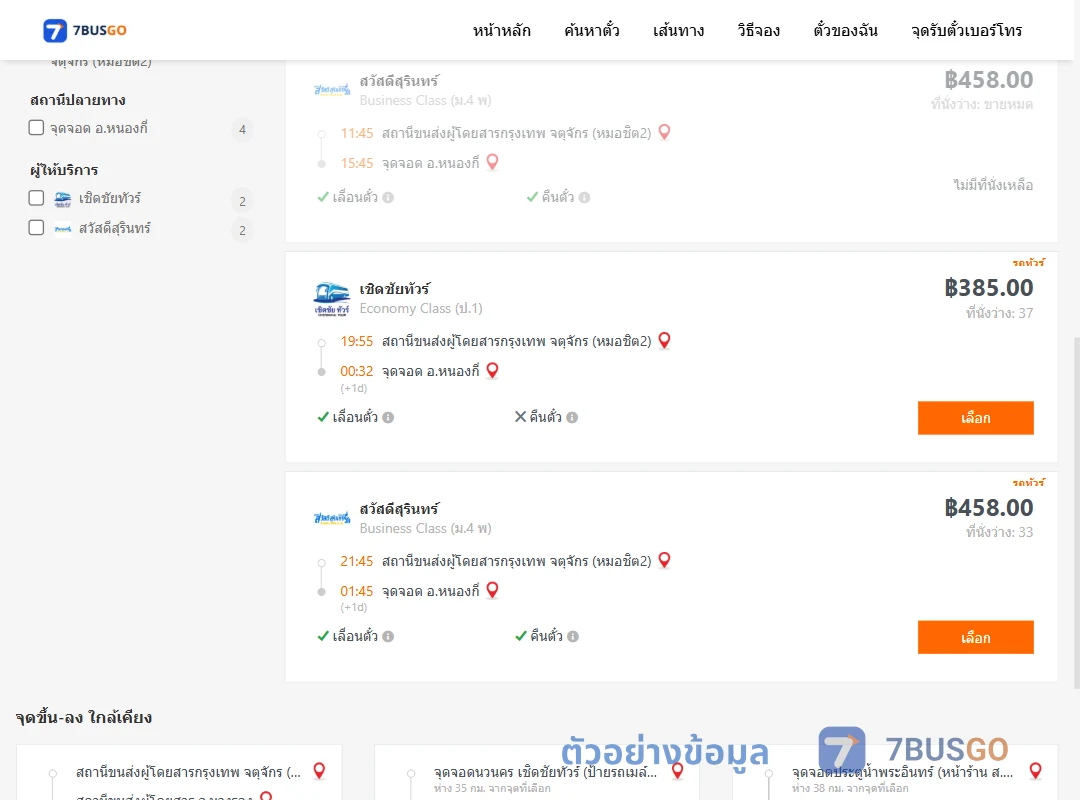
Task: Click map pin next to 21:45 departure station
Action: coord(665,560)
